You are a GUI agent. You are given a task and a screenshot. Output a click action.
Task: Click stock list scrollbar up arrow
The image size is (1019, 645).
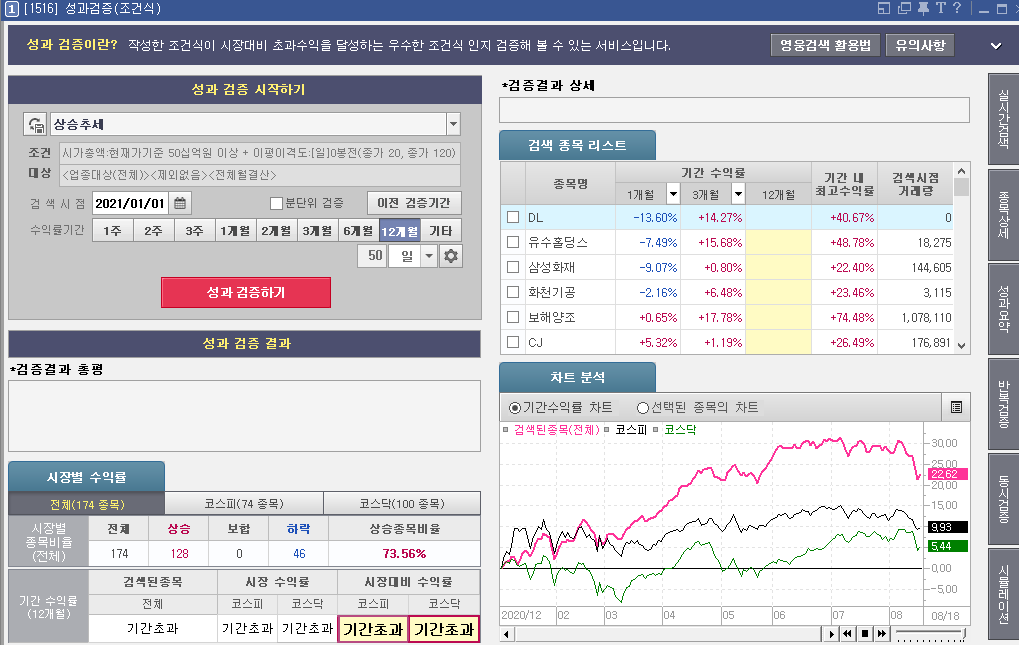tap(962, 171)
